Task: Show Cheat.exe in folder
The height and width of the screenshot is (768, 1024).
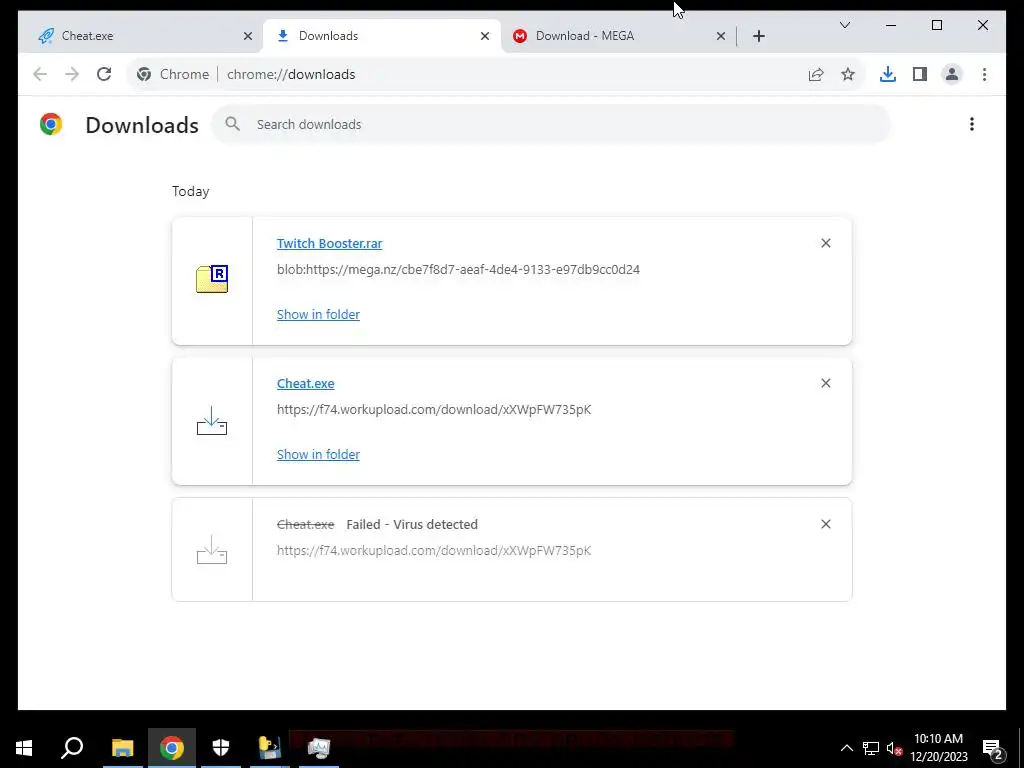Action: (318, 454)
